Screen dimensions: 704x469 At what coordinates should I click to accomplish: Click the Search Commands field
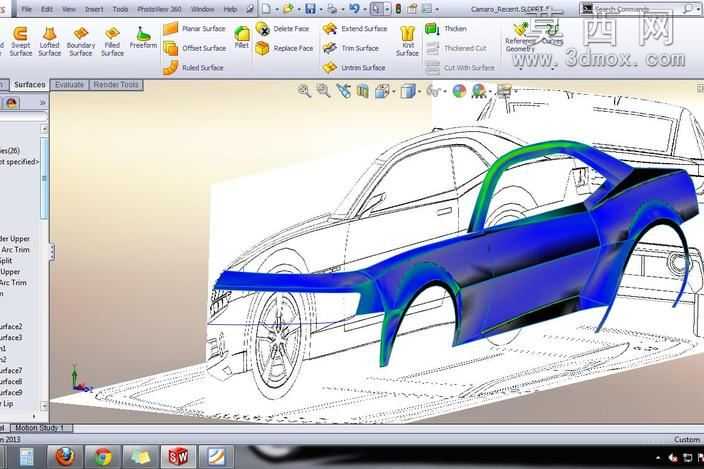tap(637, 9)
